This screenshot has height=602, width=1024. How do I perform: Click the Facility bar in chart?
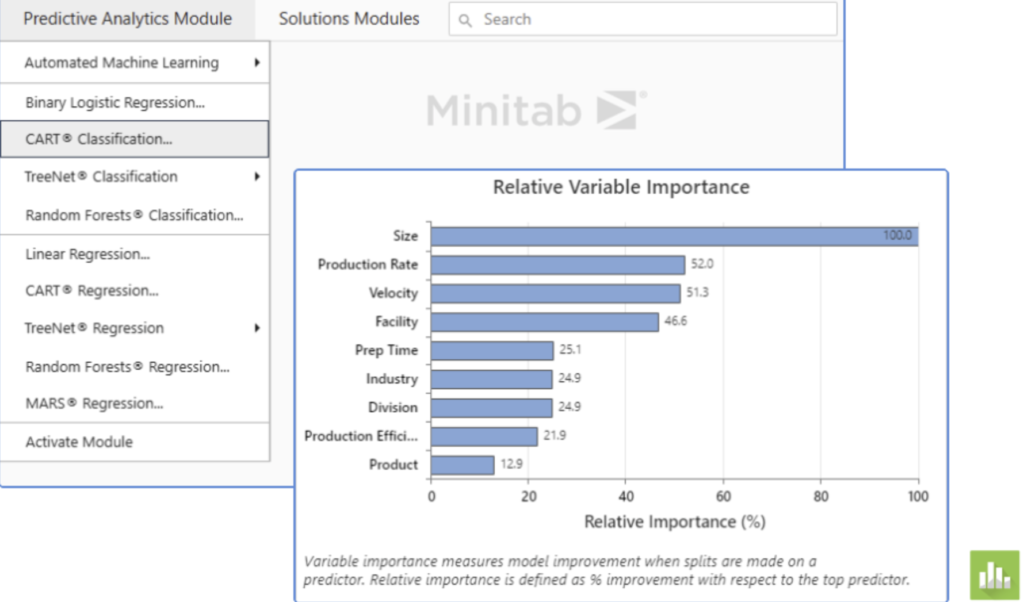click(x=545, y=322)
